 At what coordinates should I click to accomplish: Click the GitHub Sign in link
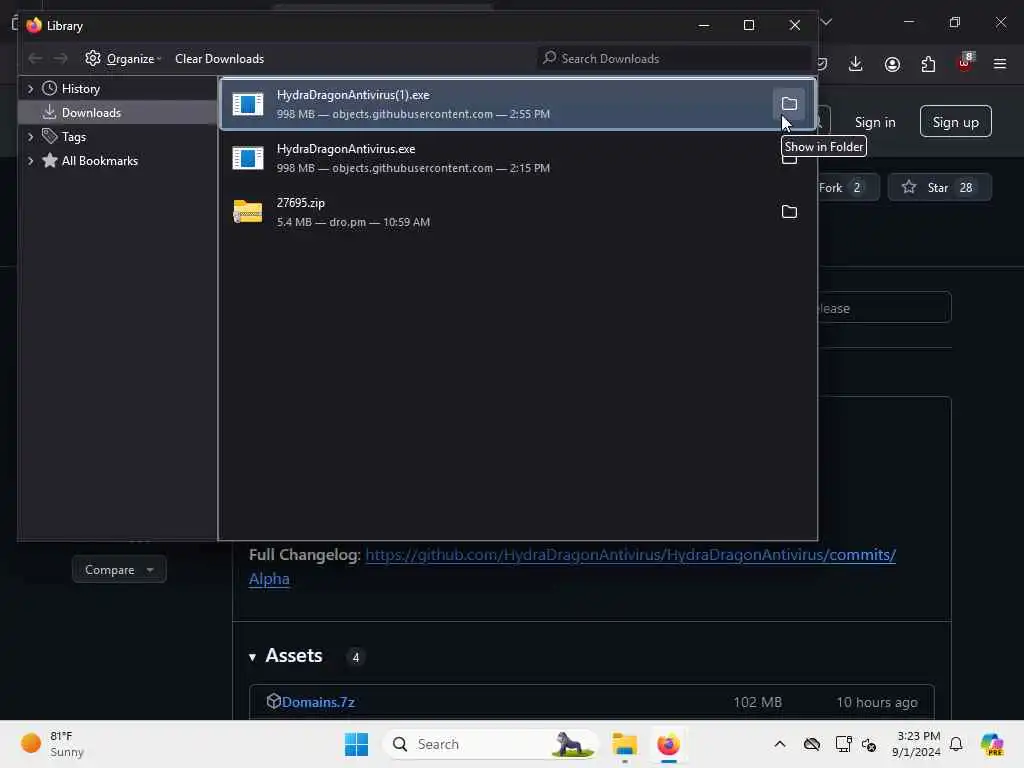coord(875,122)
